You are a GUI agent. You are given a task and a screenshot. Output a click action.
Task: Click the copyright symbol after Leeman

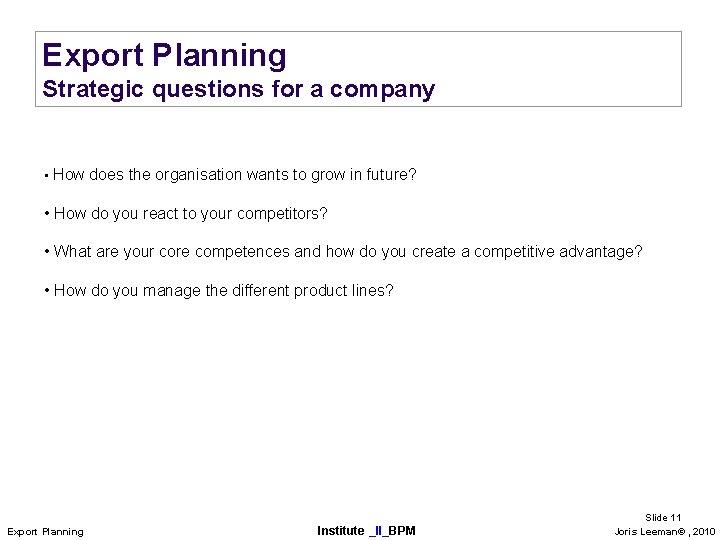[681, 532]
